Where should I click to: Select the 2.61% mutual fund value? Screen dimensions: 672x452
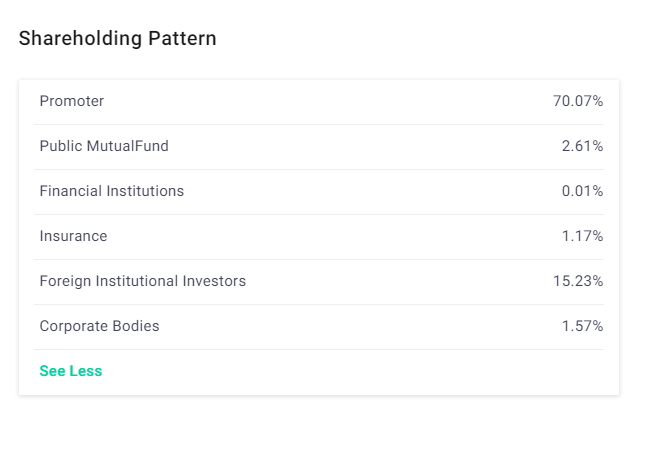(582, 146)
